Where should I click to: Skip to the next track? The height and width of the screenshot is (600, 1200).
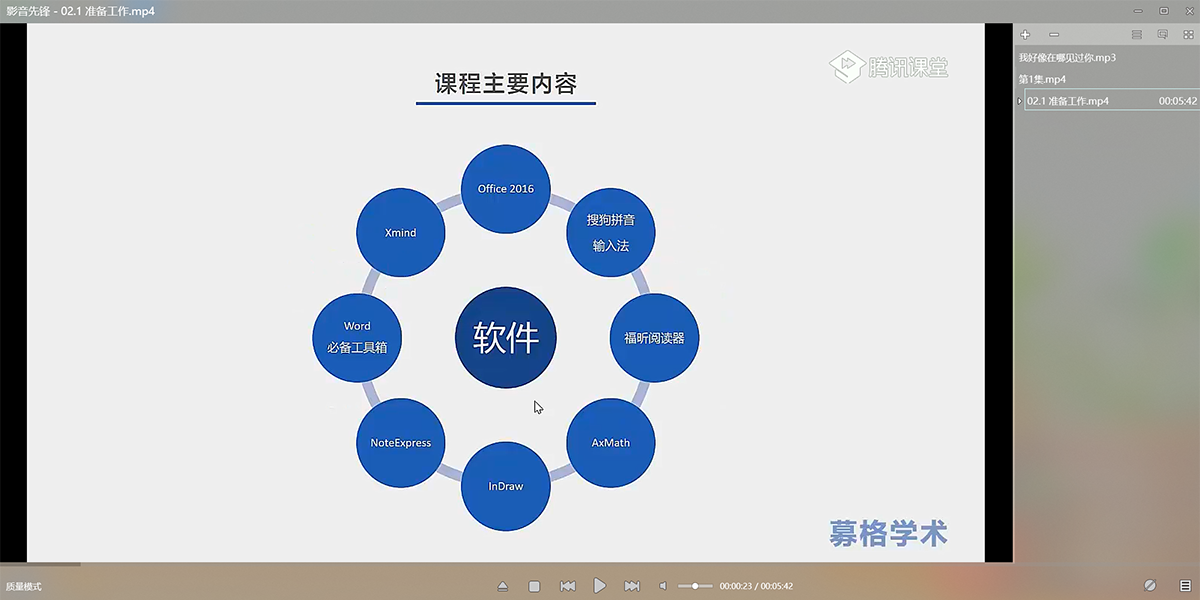click(x=631, y=586)
